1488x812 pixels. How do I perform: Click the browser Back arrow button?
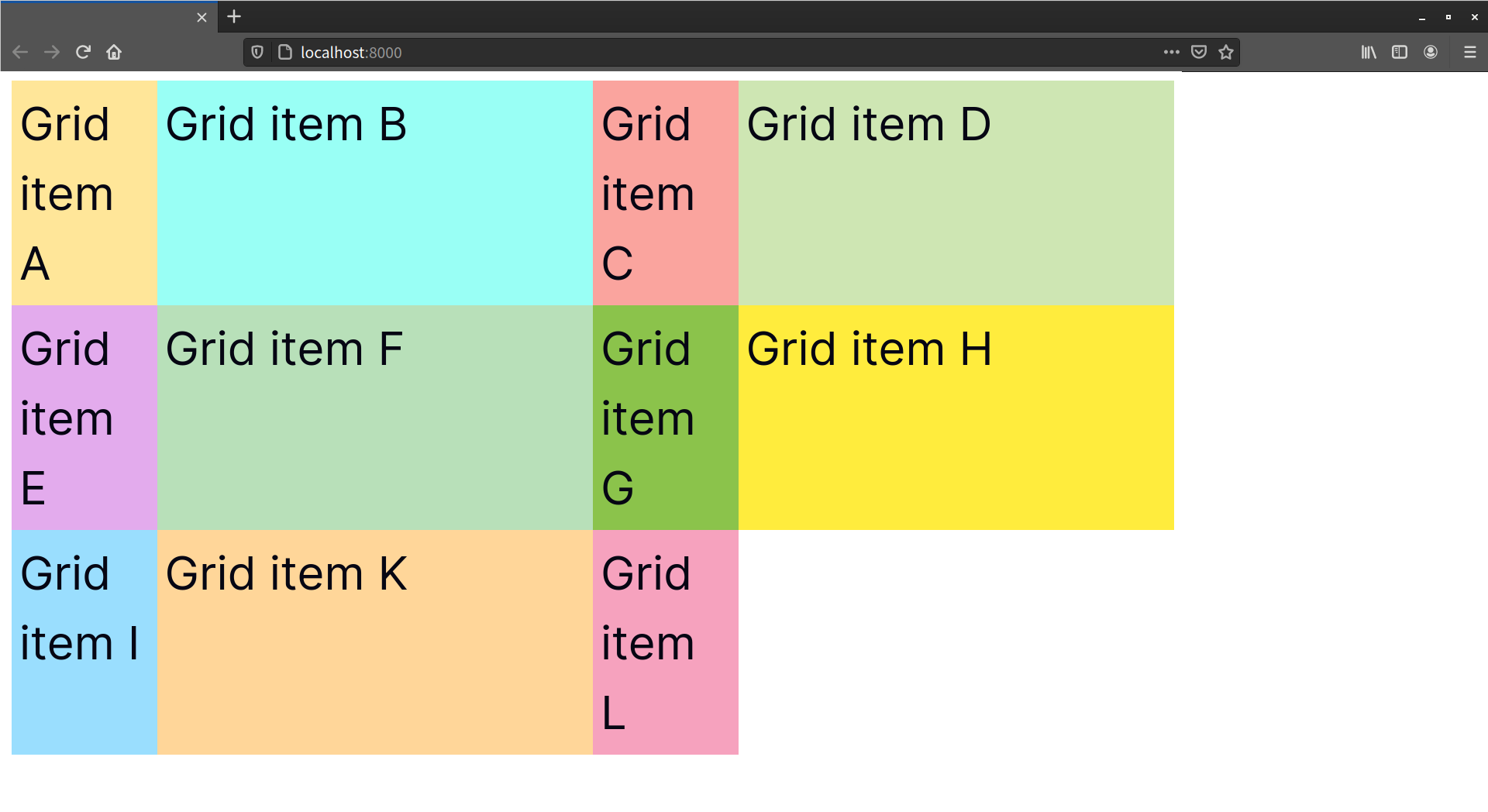tap(20, 52)
